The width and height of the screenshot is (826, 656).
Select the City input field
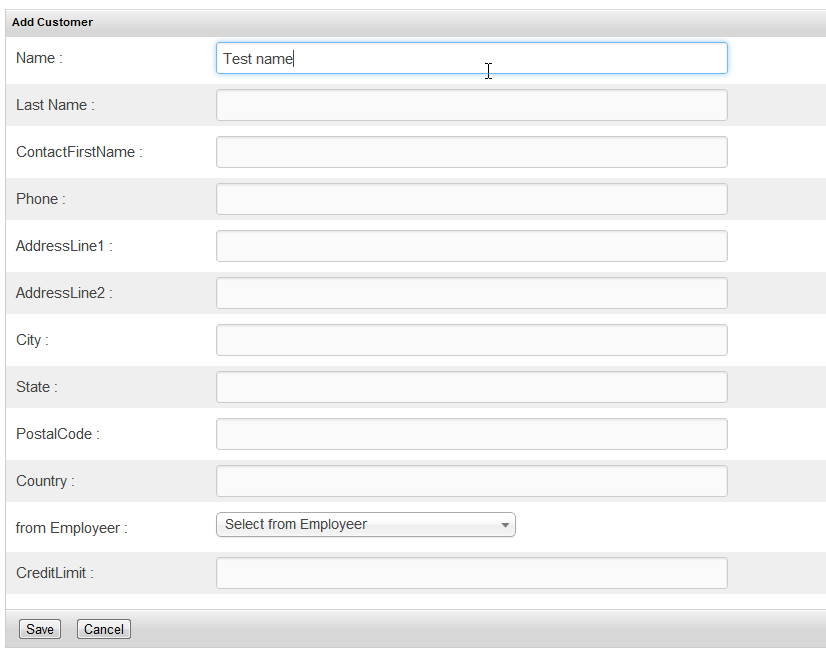(x=471, y=340)
